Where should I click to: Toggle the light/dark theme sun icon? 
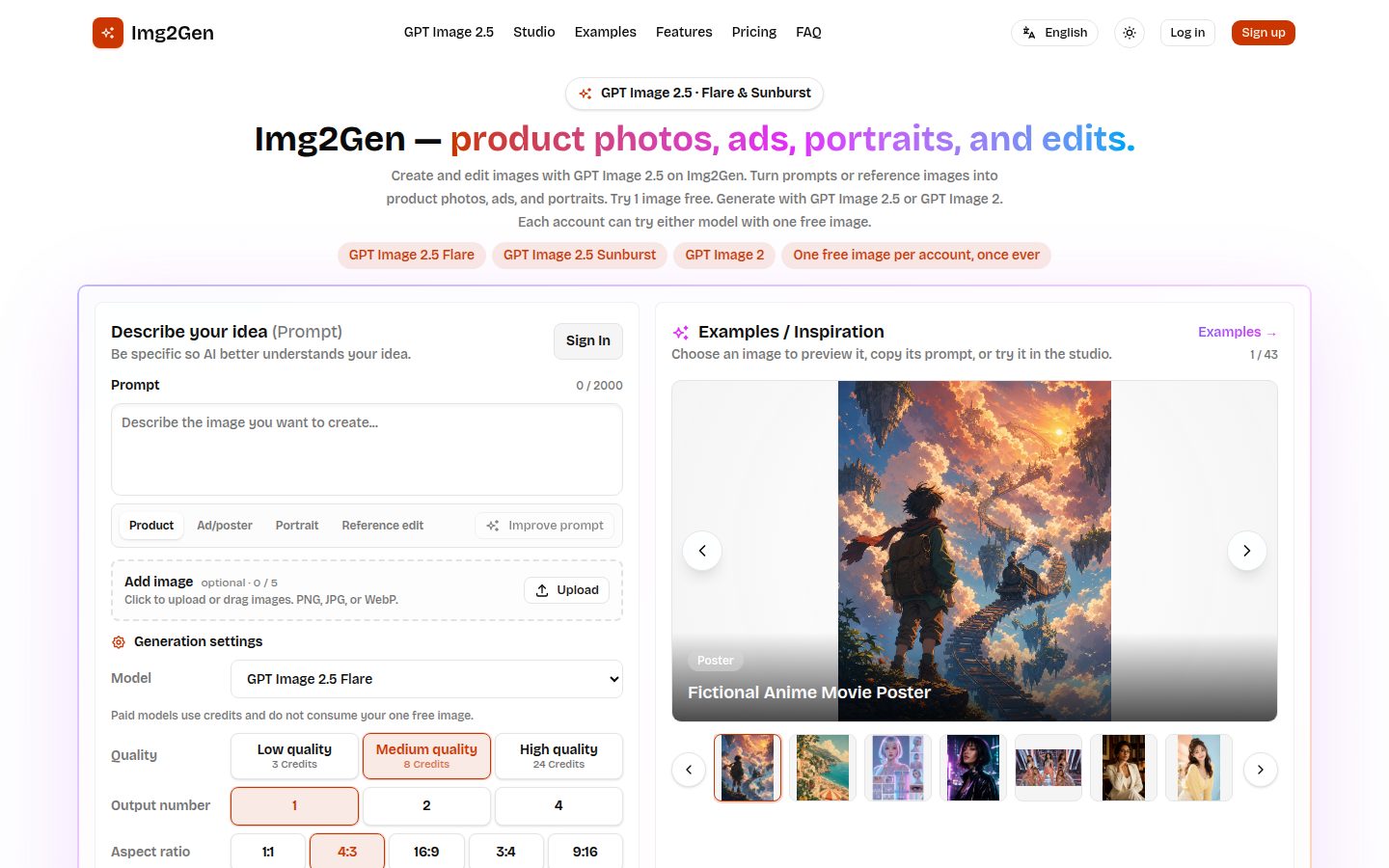(x=1130, y=33)
